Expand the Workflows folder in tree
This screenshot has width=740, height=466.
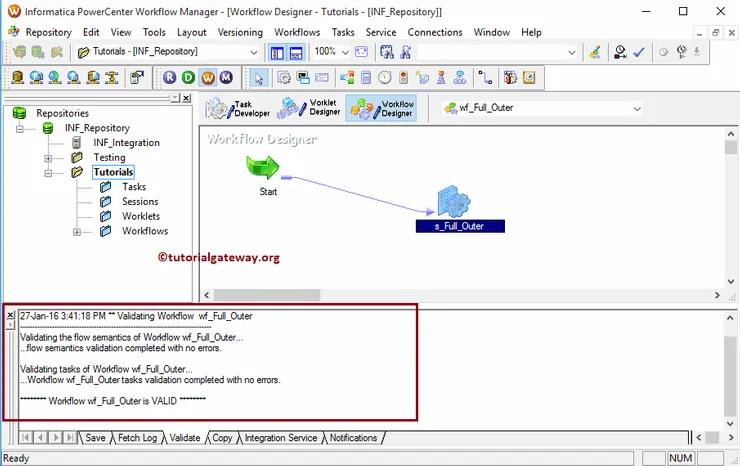77,231
